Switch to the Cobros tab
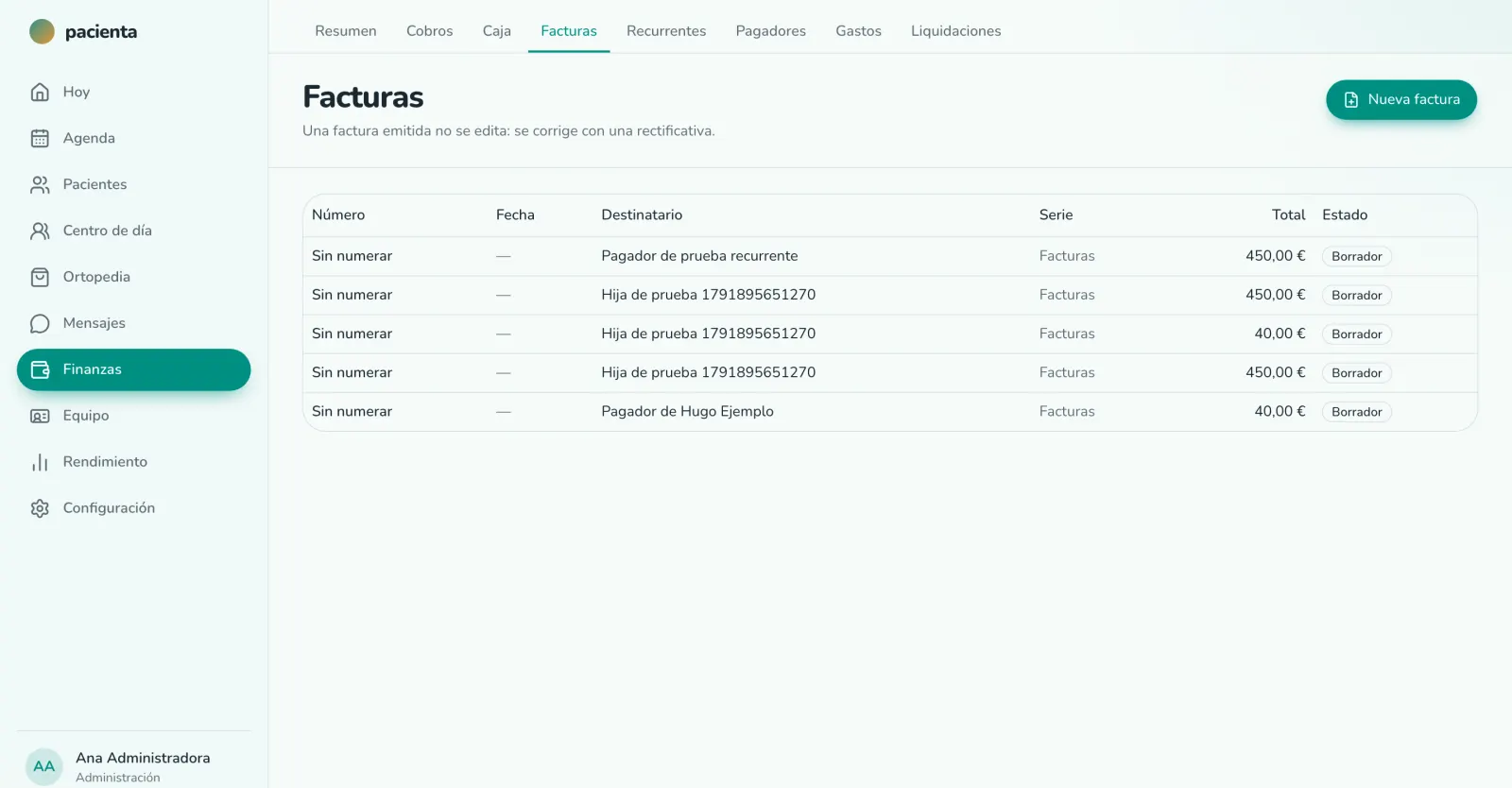Viewport: 1512px width, 788px height. 430,31
